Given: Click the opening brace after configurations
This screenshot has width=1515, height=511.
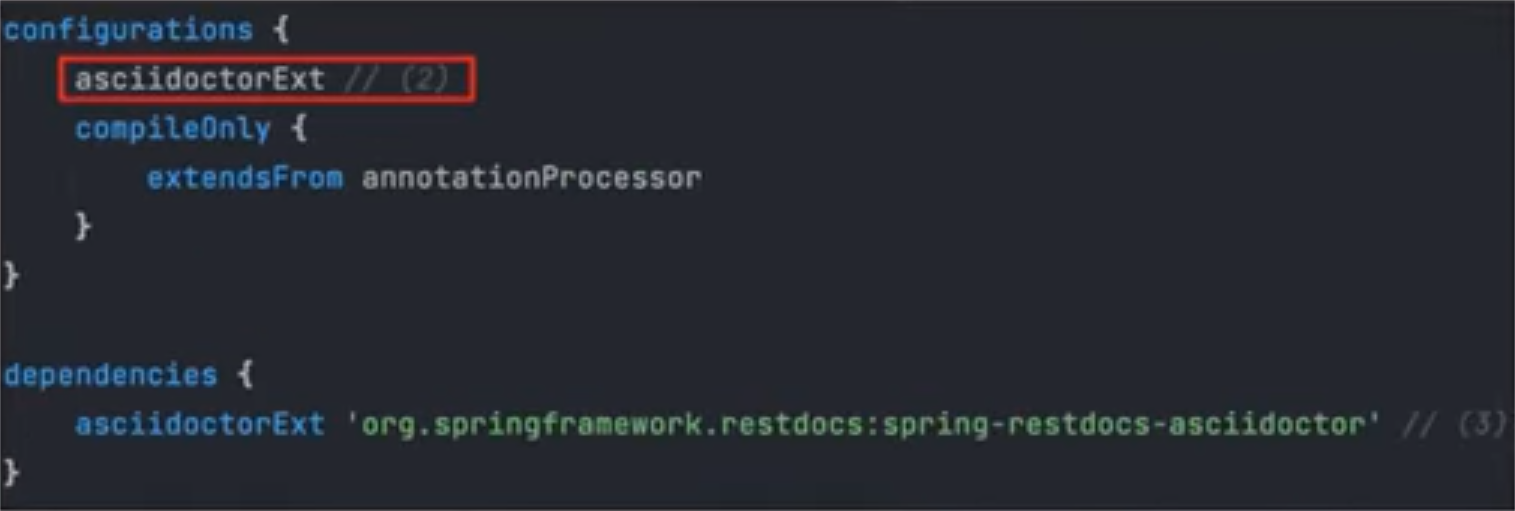Looking at the screenshot, I should [281, 30].
